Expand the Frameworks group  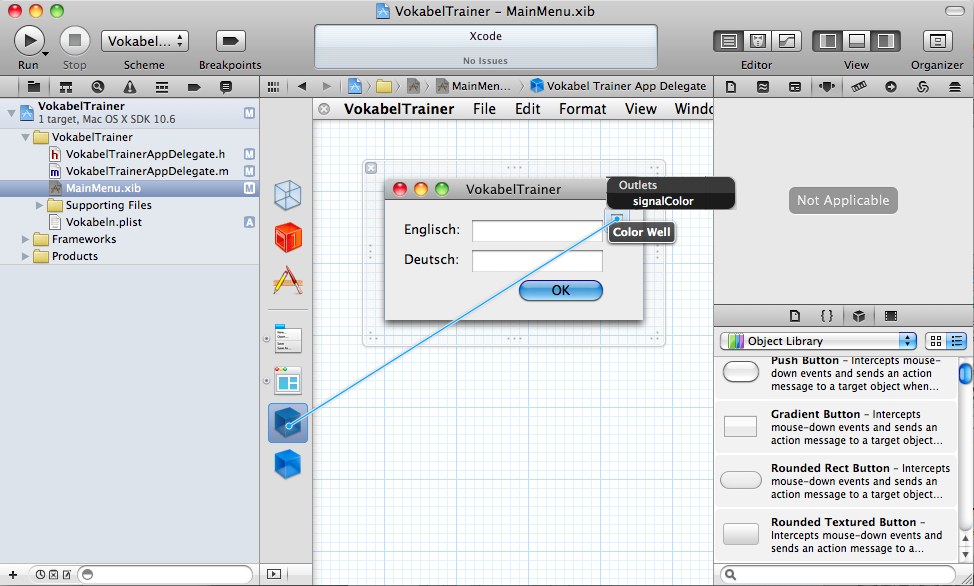[26, 239]
